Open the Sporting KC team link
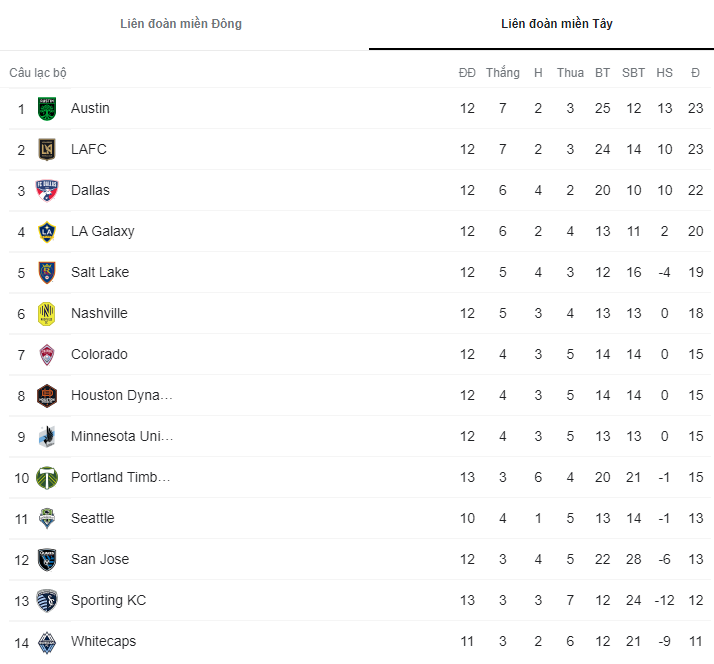714x664 pixels. [x=108, y=600]
